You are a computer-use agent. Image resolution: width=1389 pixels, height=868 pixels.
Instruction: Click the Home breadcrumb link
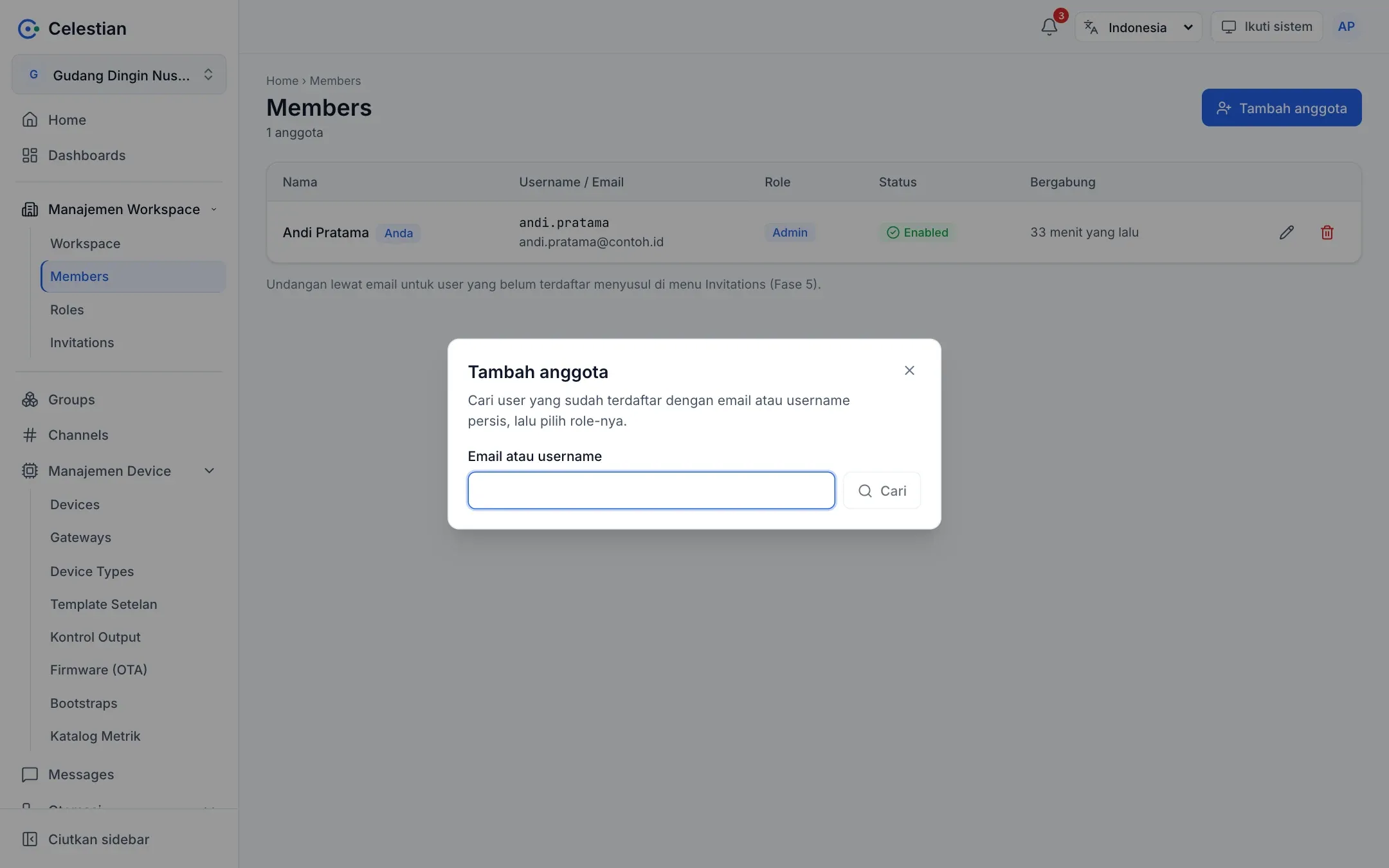click(x=282, y=81)
